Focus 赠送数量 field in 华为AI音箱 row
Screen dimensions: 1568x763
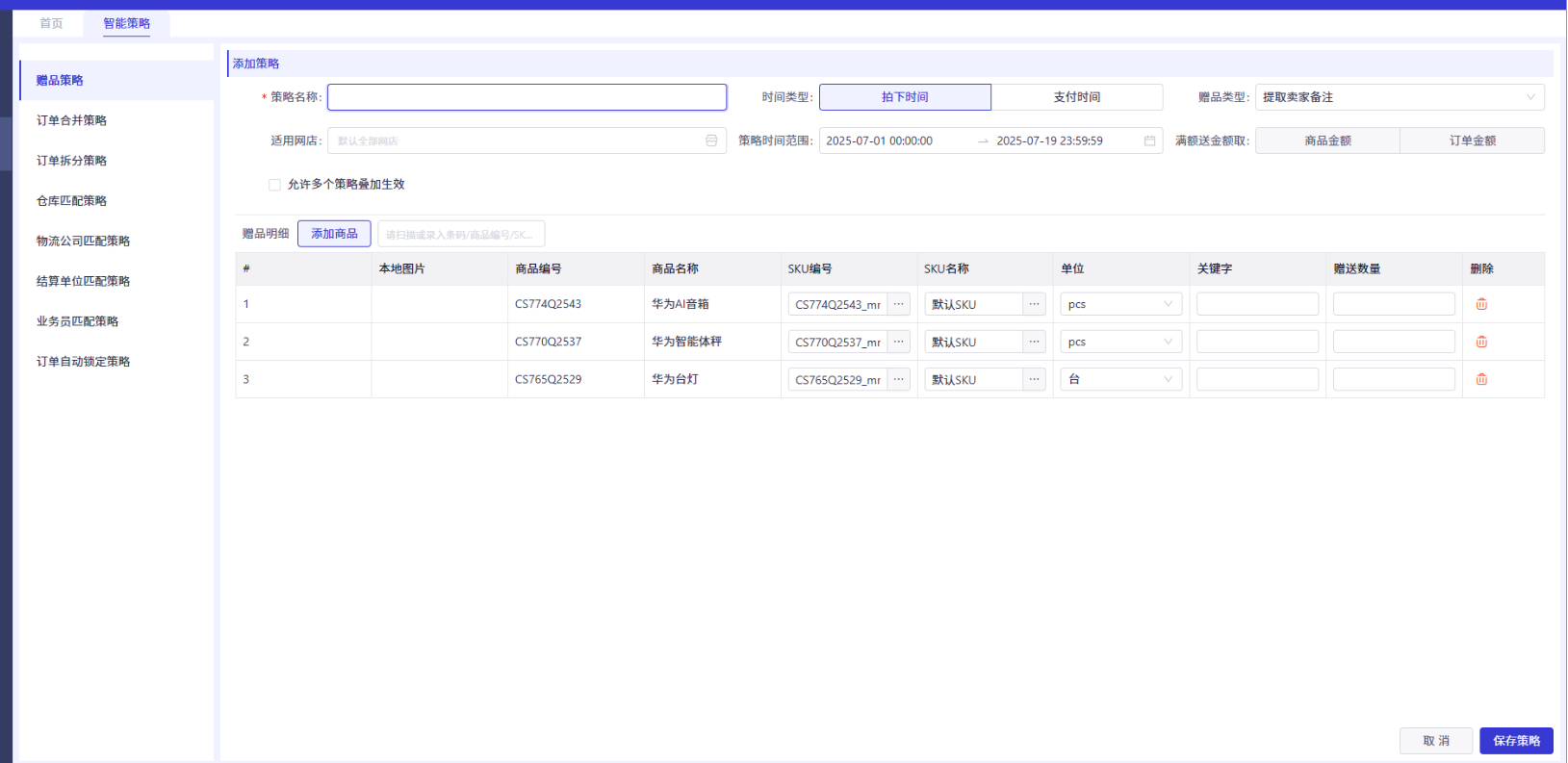(x=1394, y=304)
